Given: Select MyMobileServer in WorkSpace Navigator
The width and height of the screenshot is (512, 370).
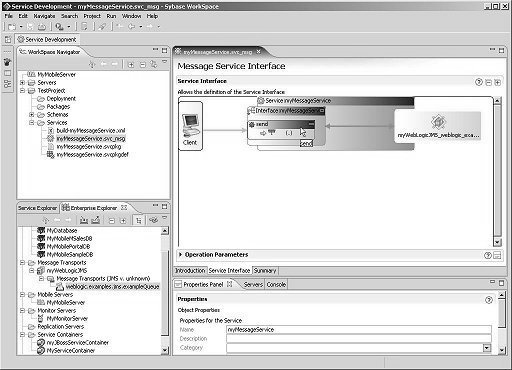Looking at the screenshot, I should tap(56, 75).
